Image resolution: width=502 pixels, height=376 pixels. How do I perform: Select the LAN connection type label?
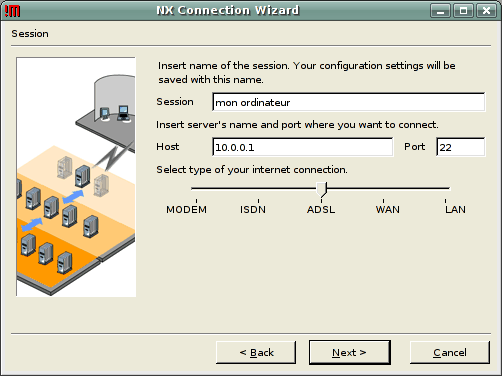click(x=455, y=210)
